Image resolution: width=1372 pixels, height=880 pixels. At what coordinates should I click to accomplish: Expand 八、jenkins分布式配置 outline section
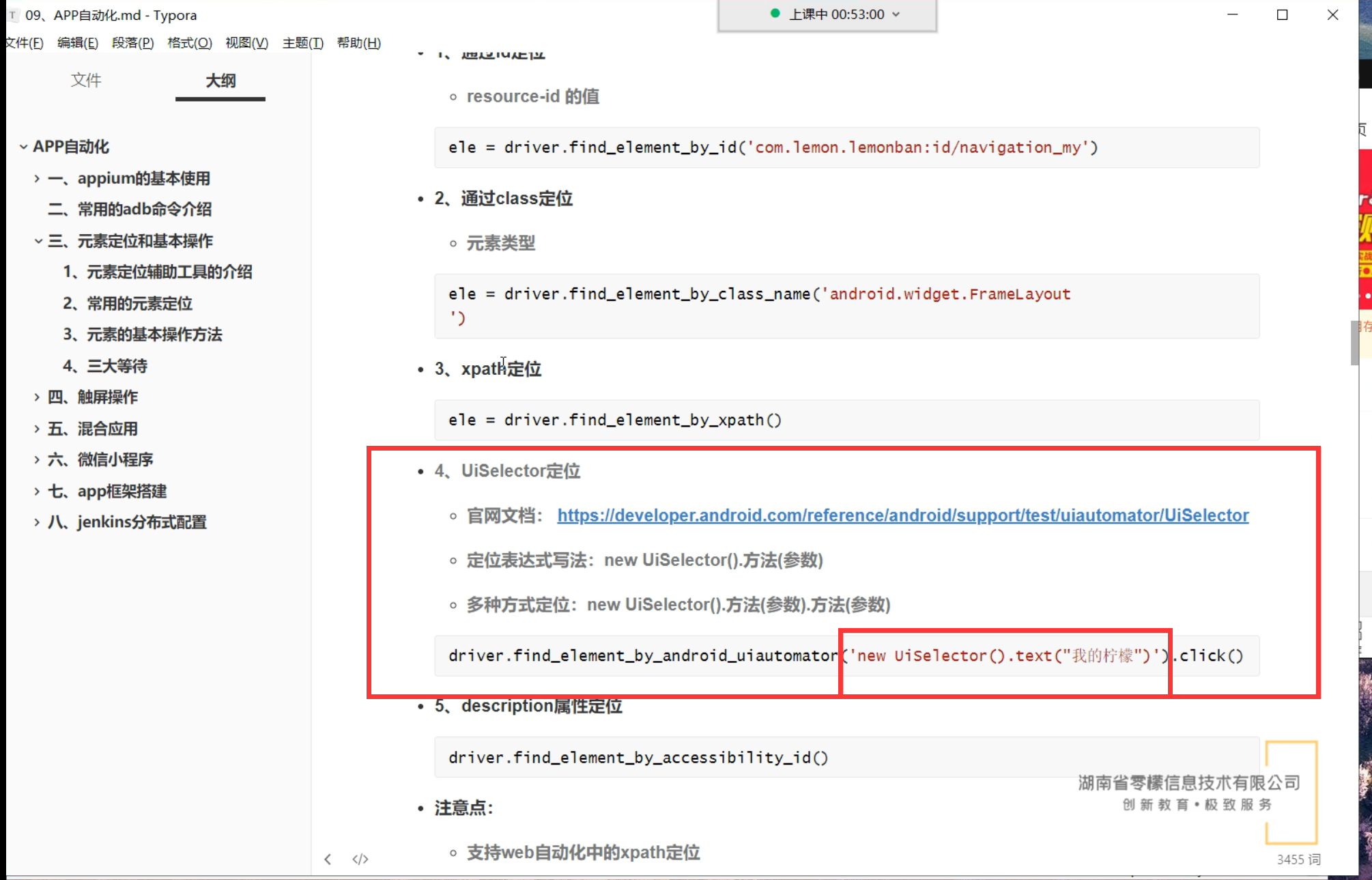(37, 522)
